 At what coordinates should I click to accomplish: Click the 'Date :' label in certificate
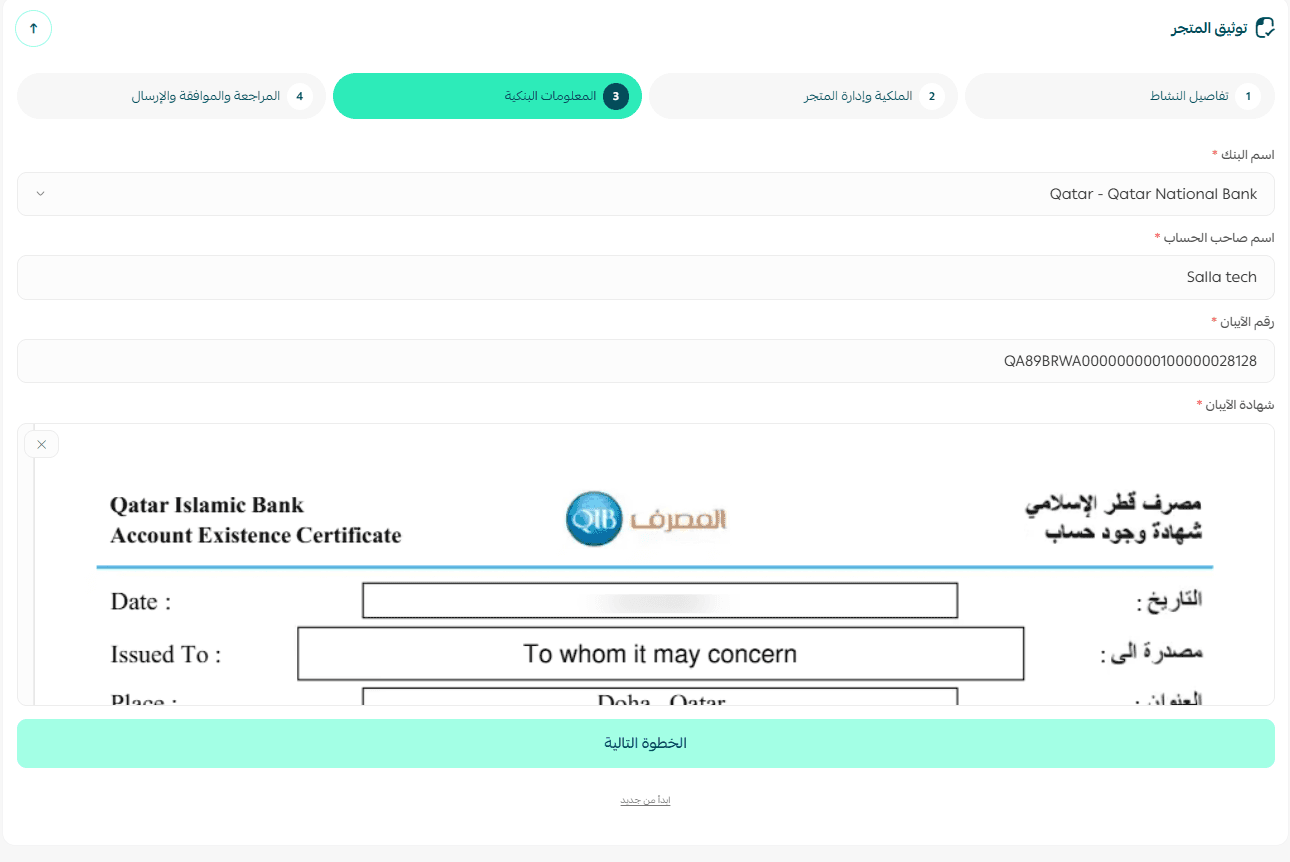click(x=141, y=602)
